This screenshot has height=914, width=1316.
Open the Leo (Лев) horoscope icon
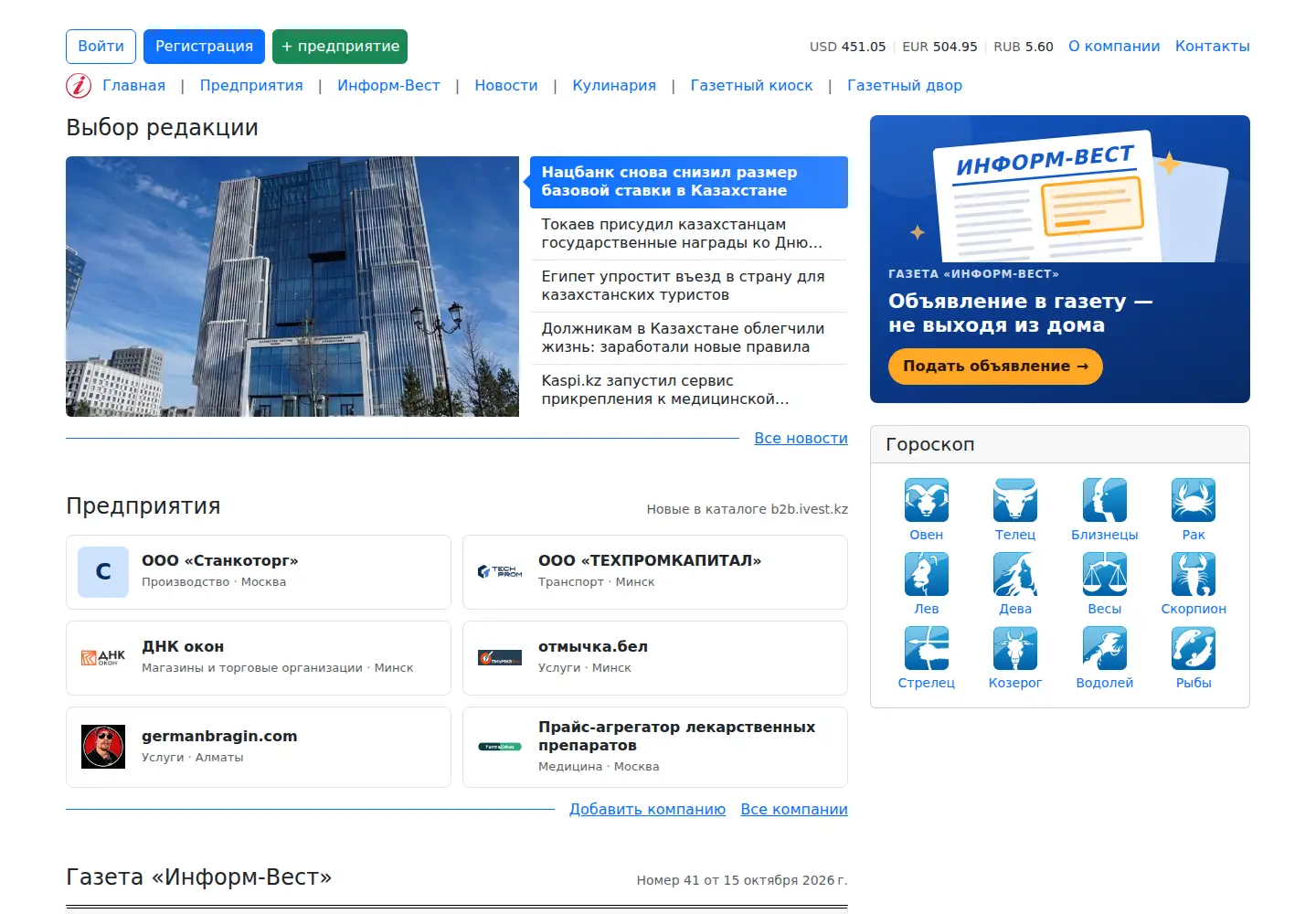point(926,574)
